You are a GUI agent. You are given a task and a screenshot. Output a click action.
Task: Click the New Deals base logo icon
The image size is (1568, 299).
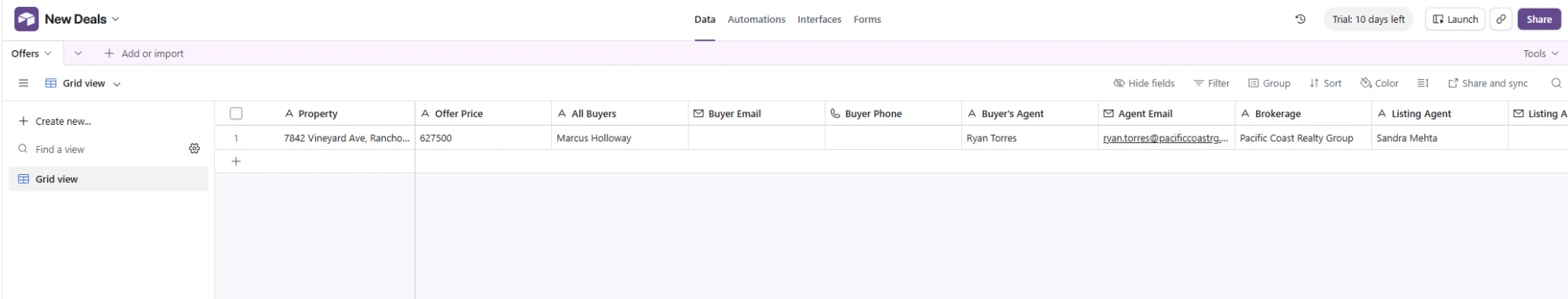26,19
